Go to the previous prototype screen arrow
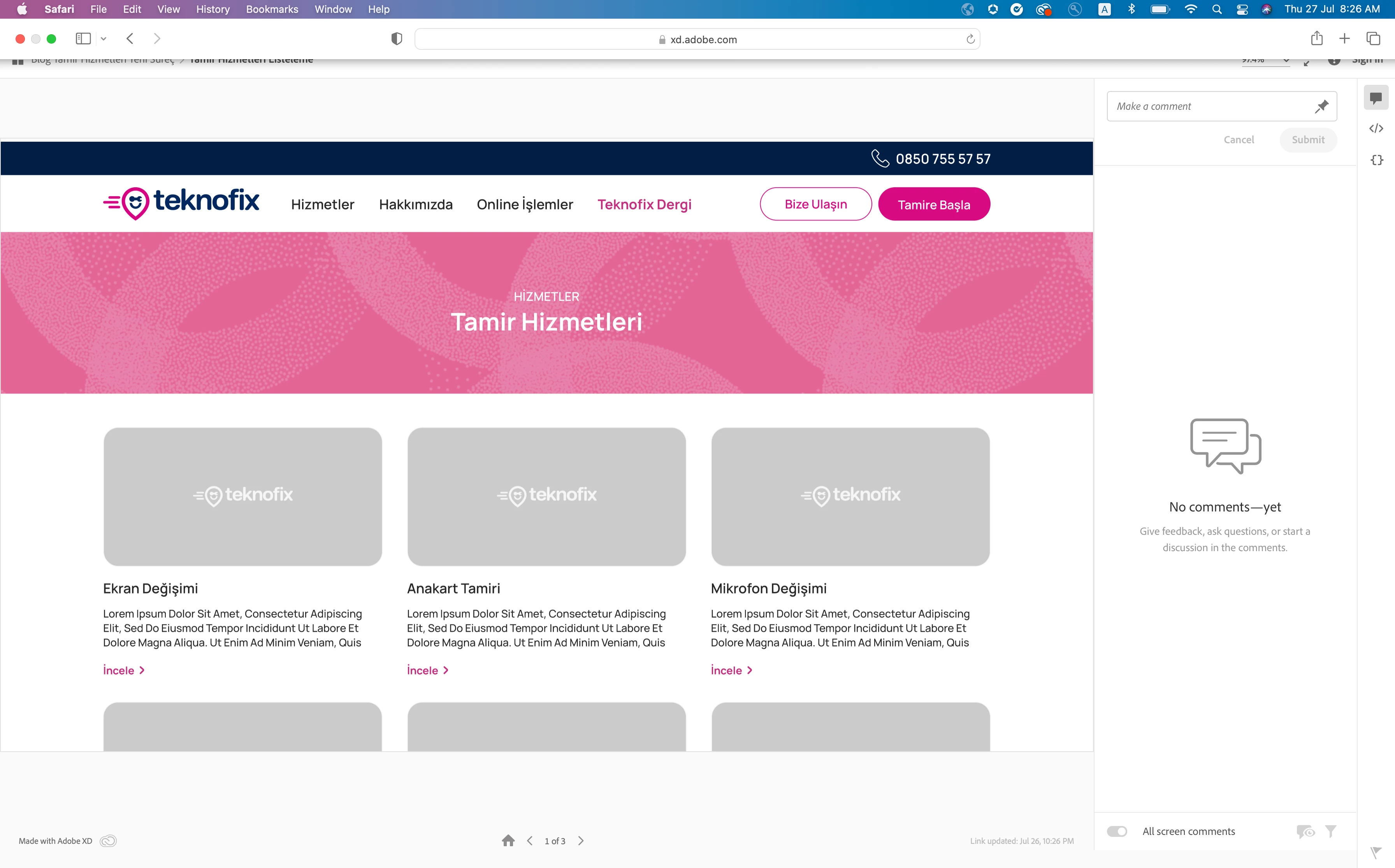 [x=530, y=840]
